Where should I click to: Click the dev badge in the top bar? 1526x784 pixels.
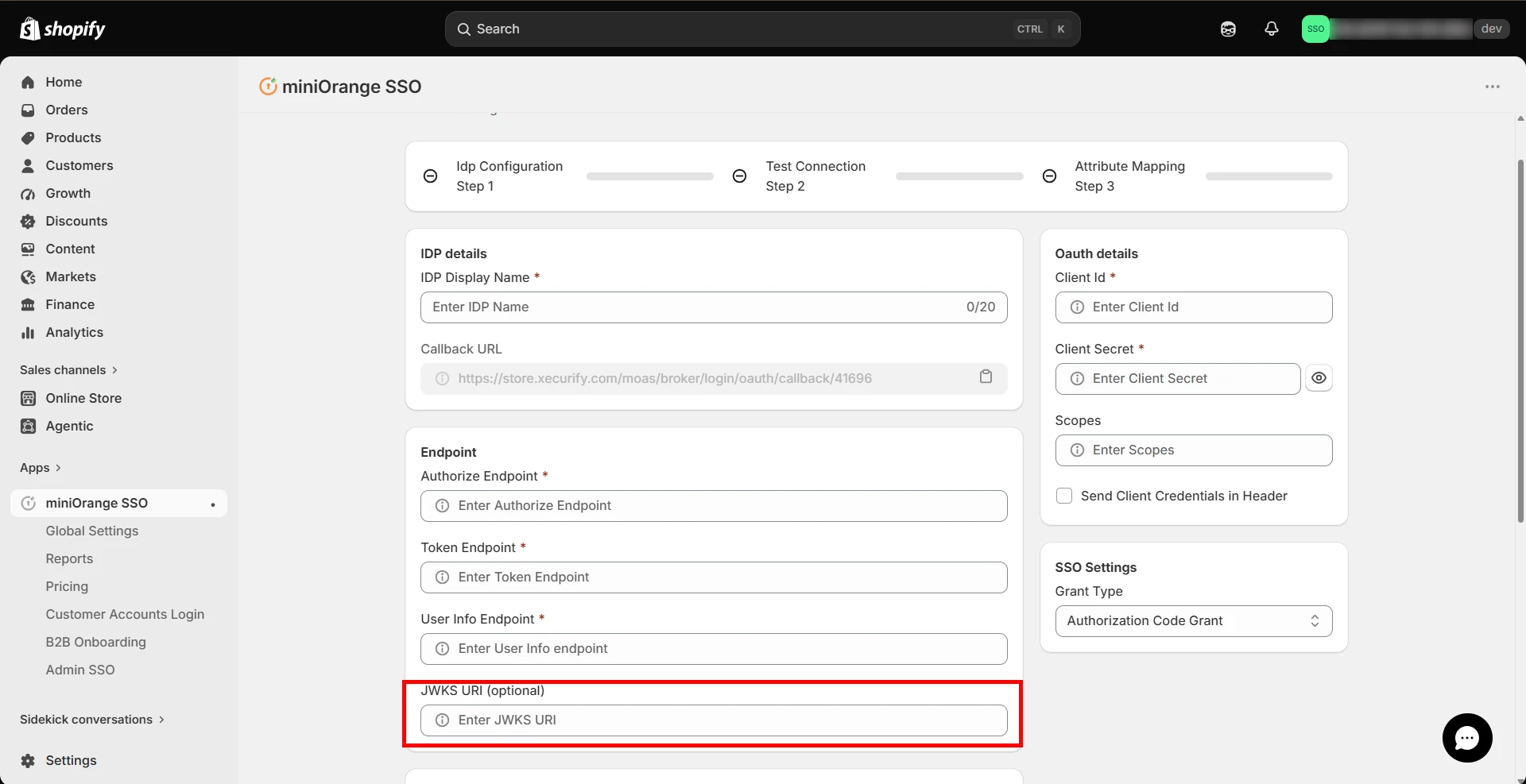click(1491, 29)
